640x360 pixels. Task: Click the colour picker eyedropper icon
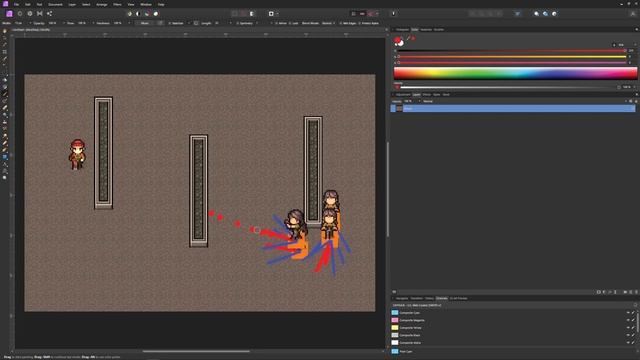[x=408, y=38]
